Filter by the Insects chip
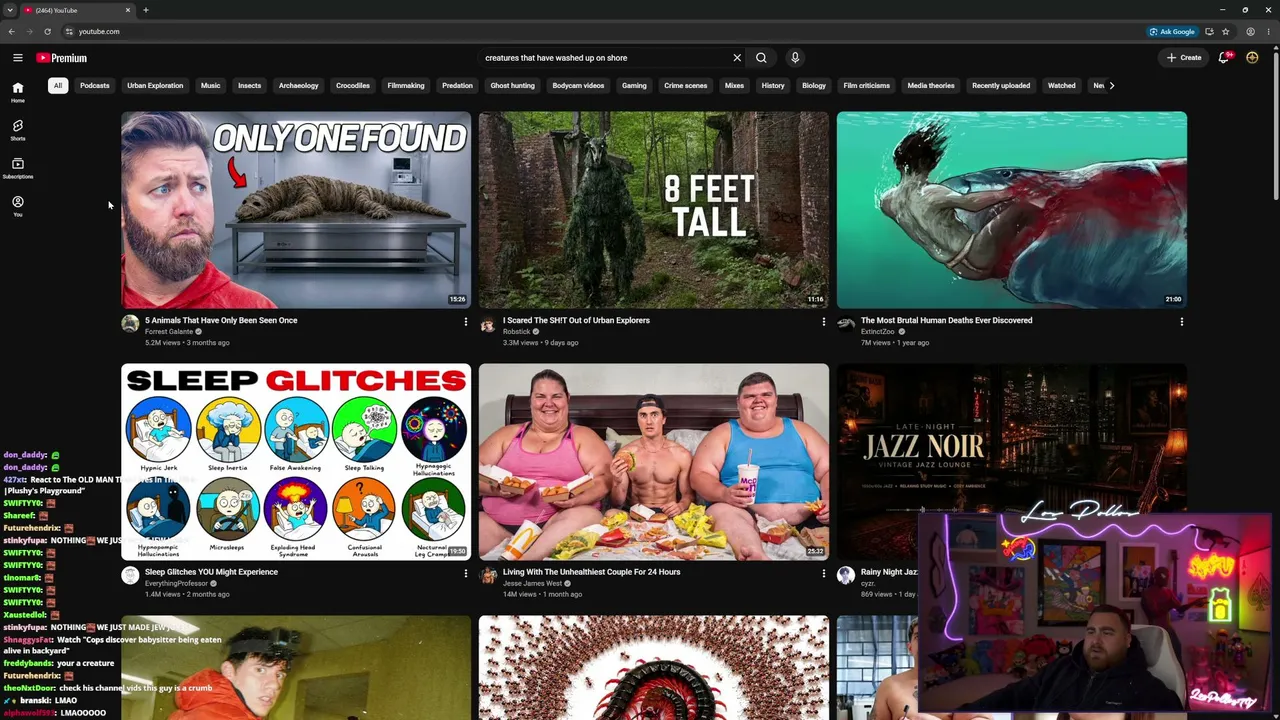 pos(249,85)
